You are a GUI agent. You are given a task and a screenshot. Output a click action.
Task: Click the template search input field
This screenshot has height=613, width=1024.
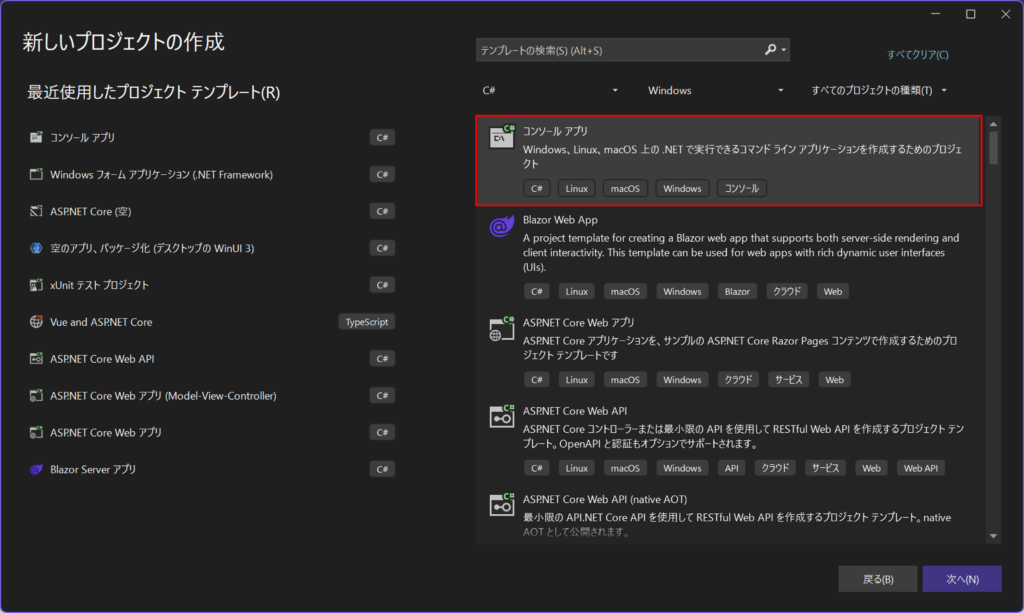click(x=620, y=50)
